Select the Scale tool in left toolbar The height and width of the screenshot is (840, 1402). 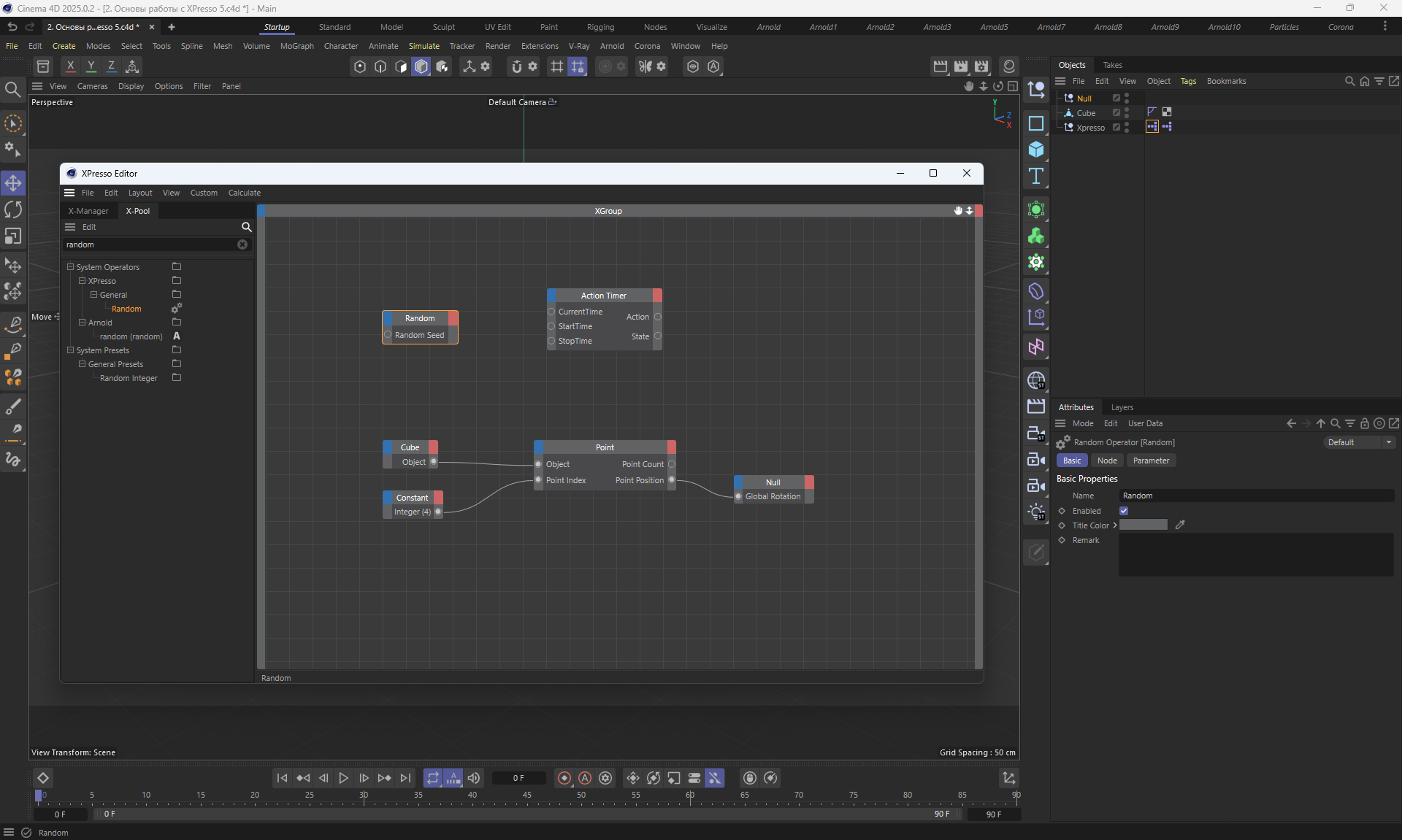pyautogui.click(x=13, y=236)
